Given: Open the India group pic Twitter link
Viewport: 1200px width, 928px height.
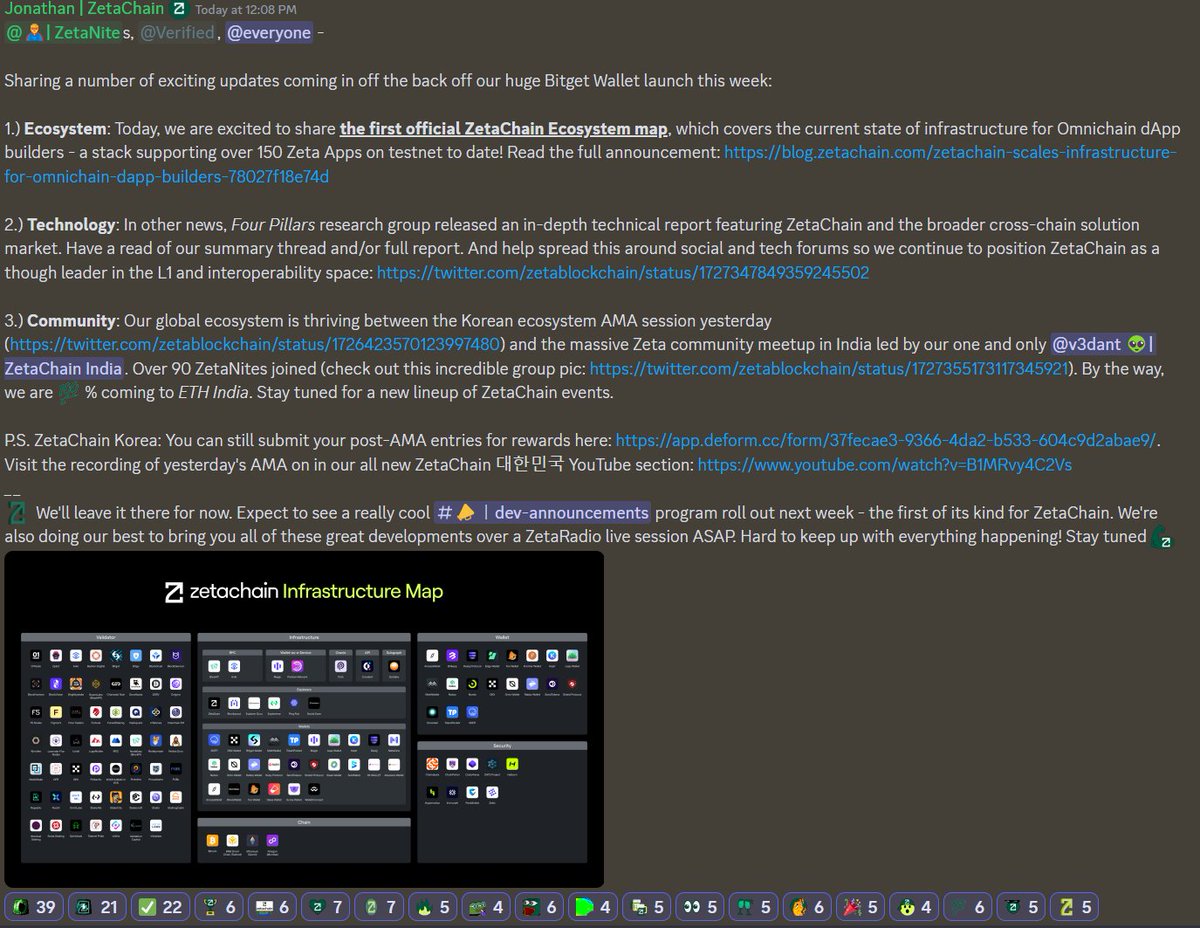Looking at the screenshot, I should click(x=829, y=369).
